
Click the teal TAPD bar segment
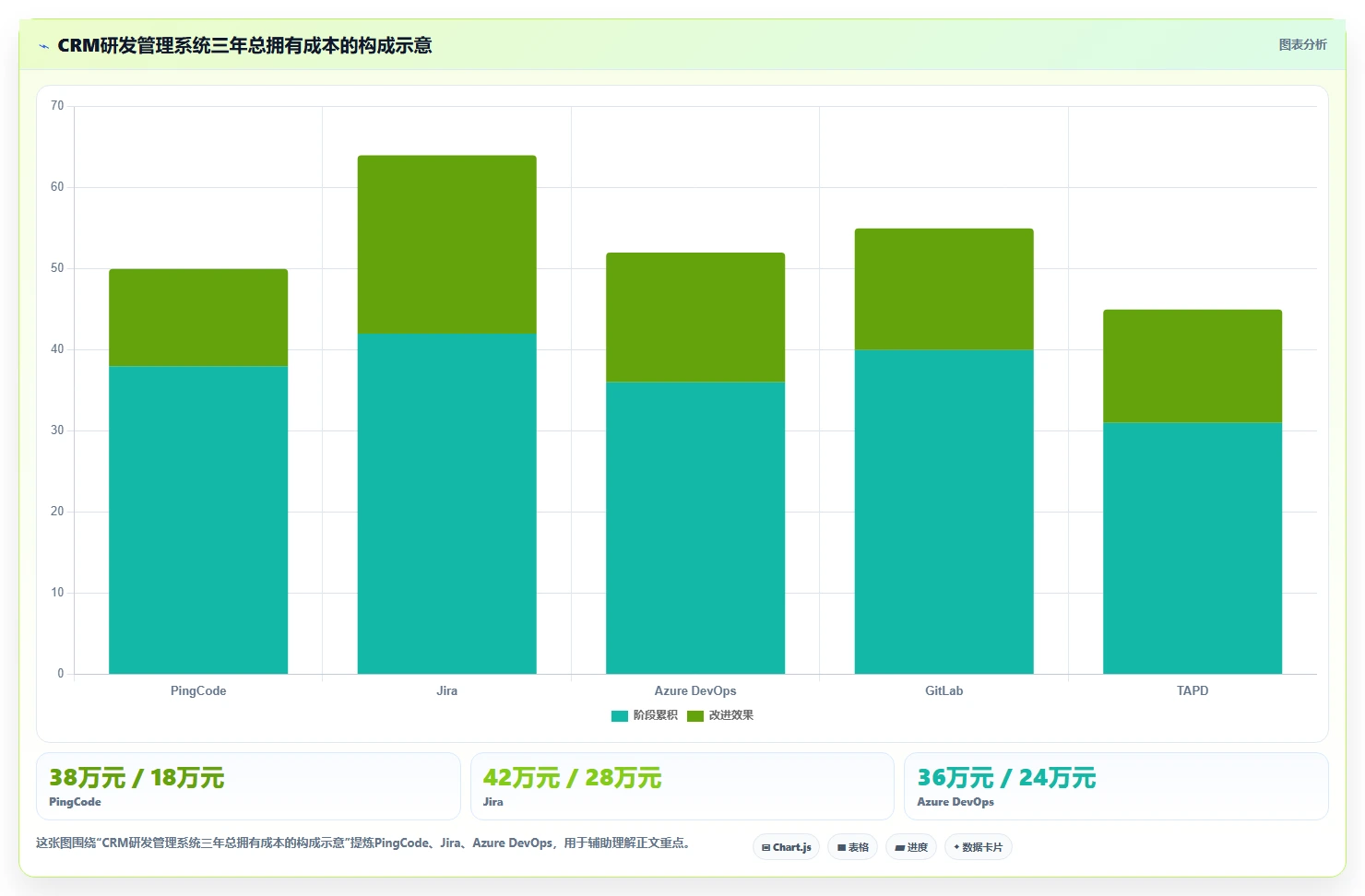(1193, 548)
